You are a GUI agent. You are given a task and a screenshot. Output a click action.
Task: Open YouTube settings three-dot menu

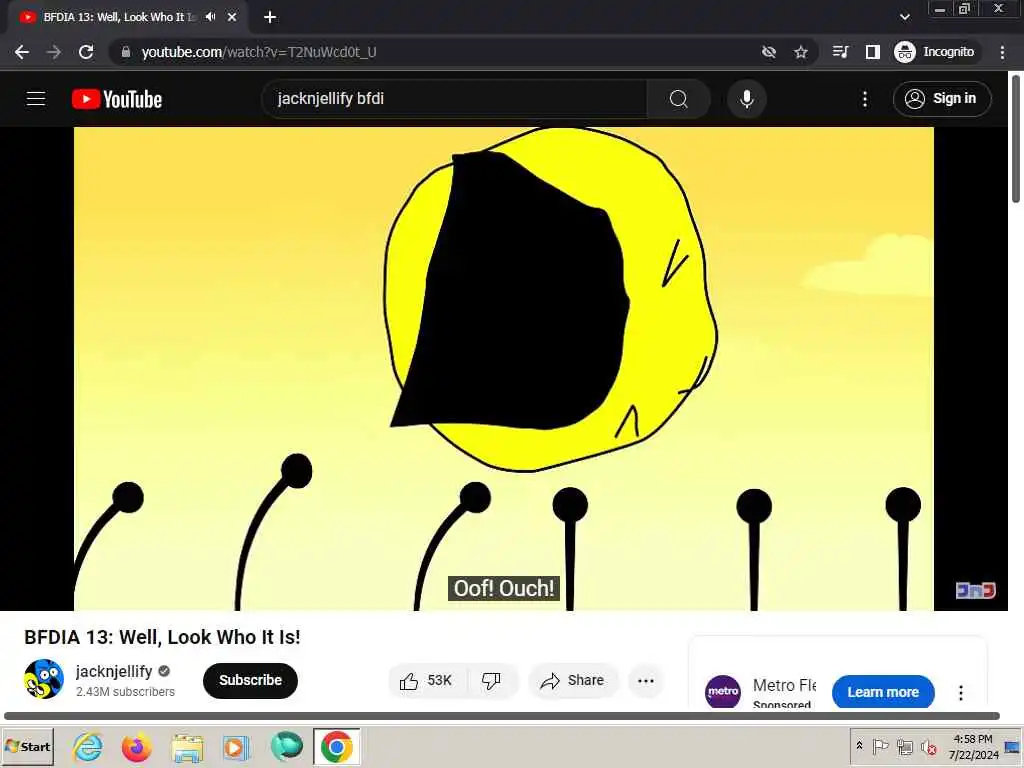coord(865,99)
